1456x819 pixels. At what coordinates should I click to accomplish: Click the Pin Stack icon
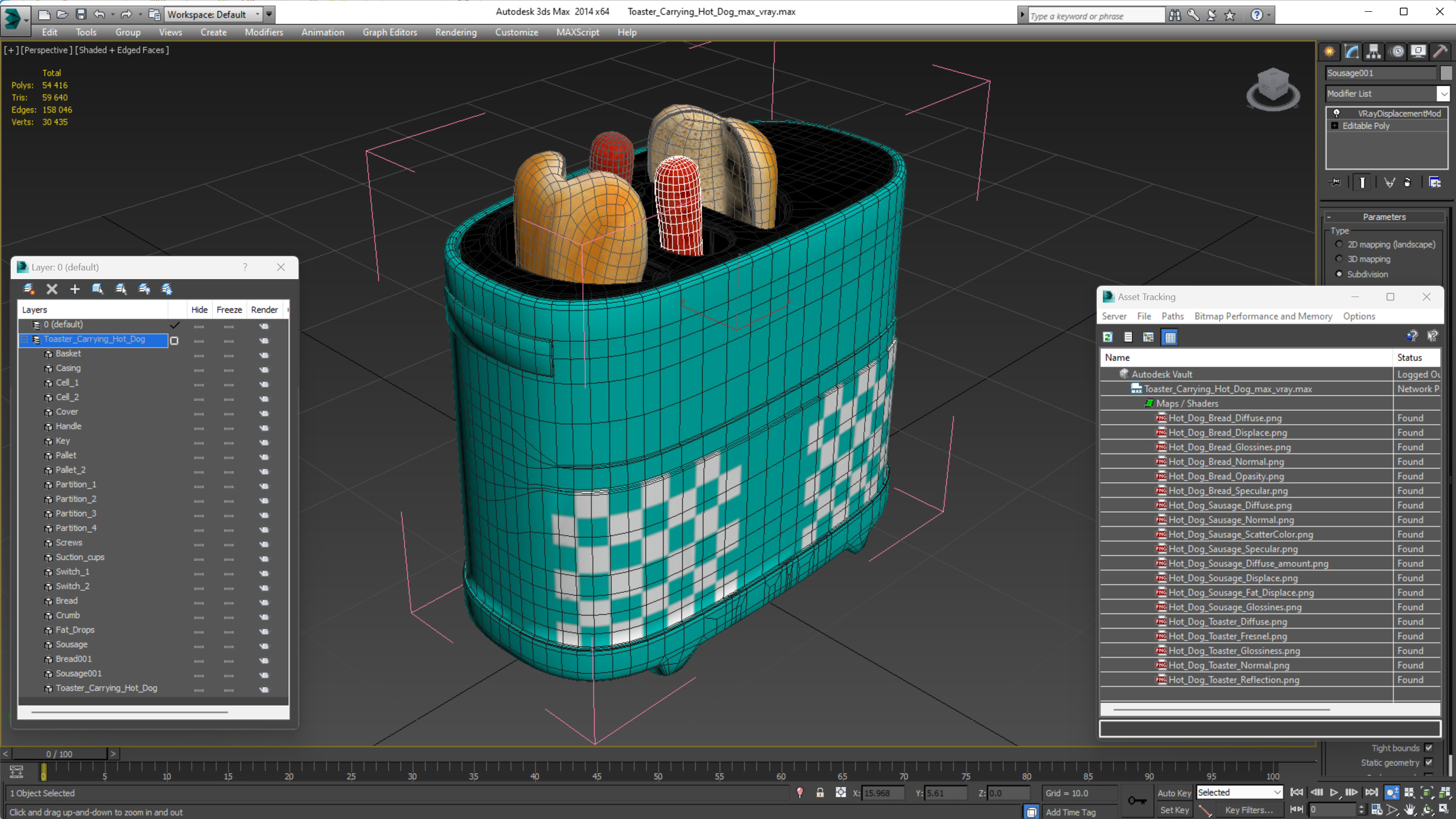pyautogui.click(x=1335, y=182)
